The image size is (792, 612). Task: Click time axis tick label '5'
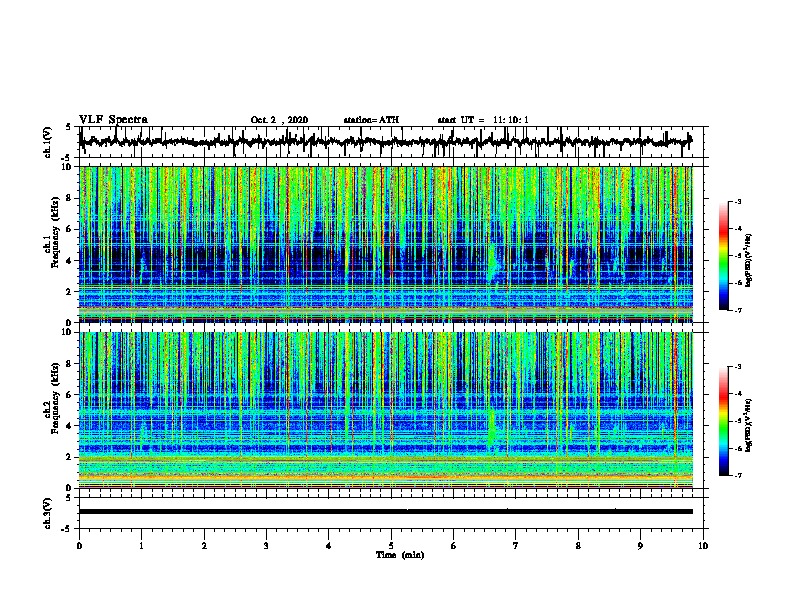tap(391, 546)
